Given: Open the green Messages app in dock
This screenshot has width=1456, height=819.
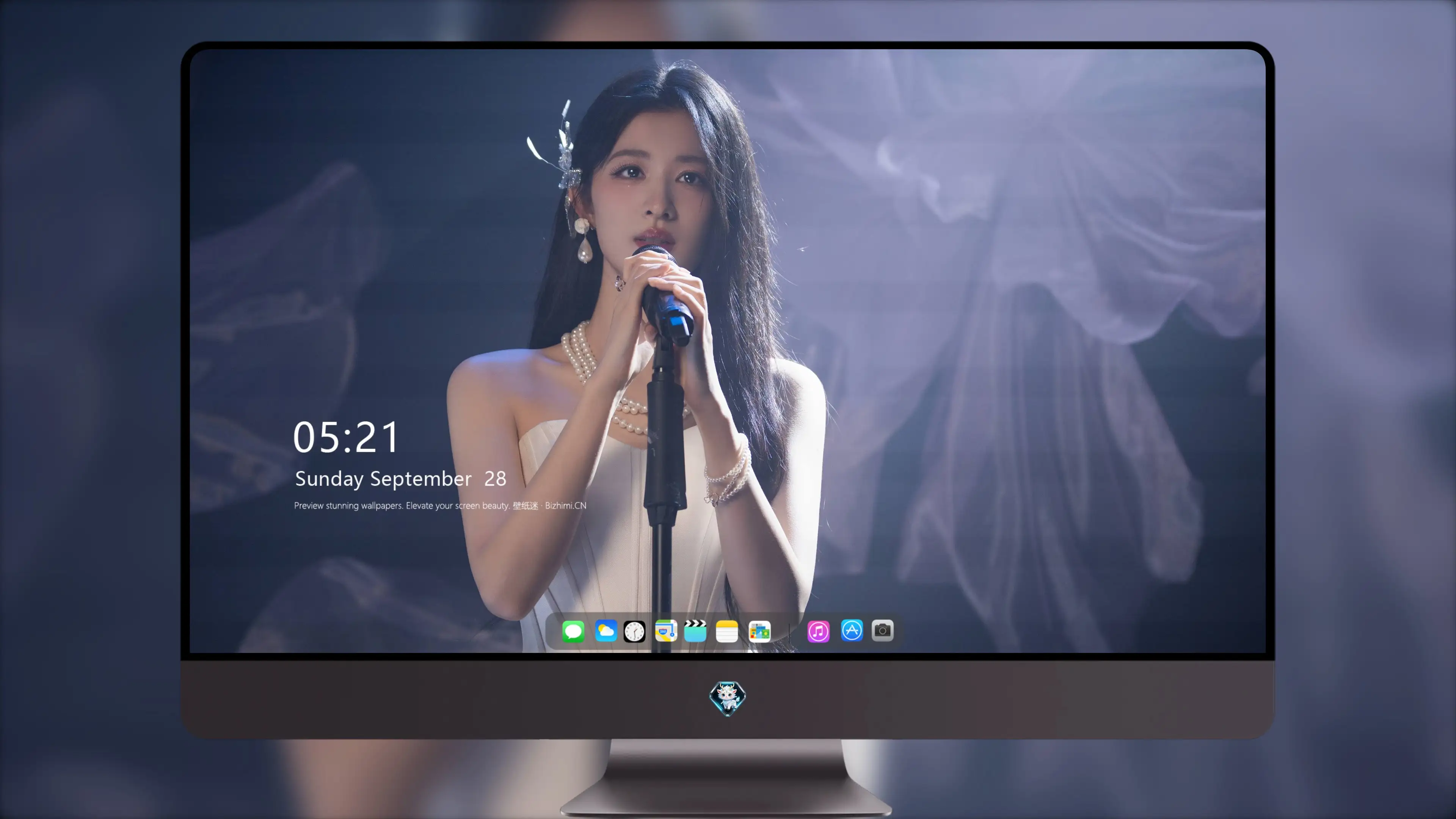Looking at the screenshot, I should click(573, 631).
